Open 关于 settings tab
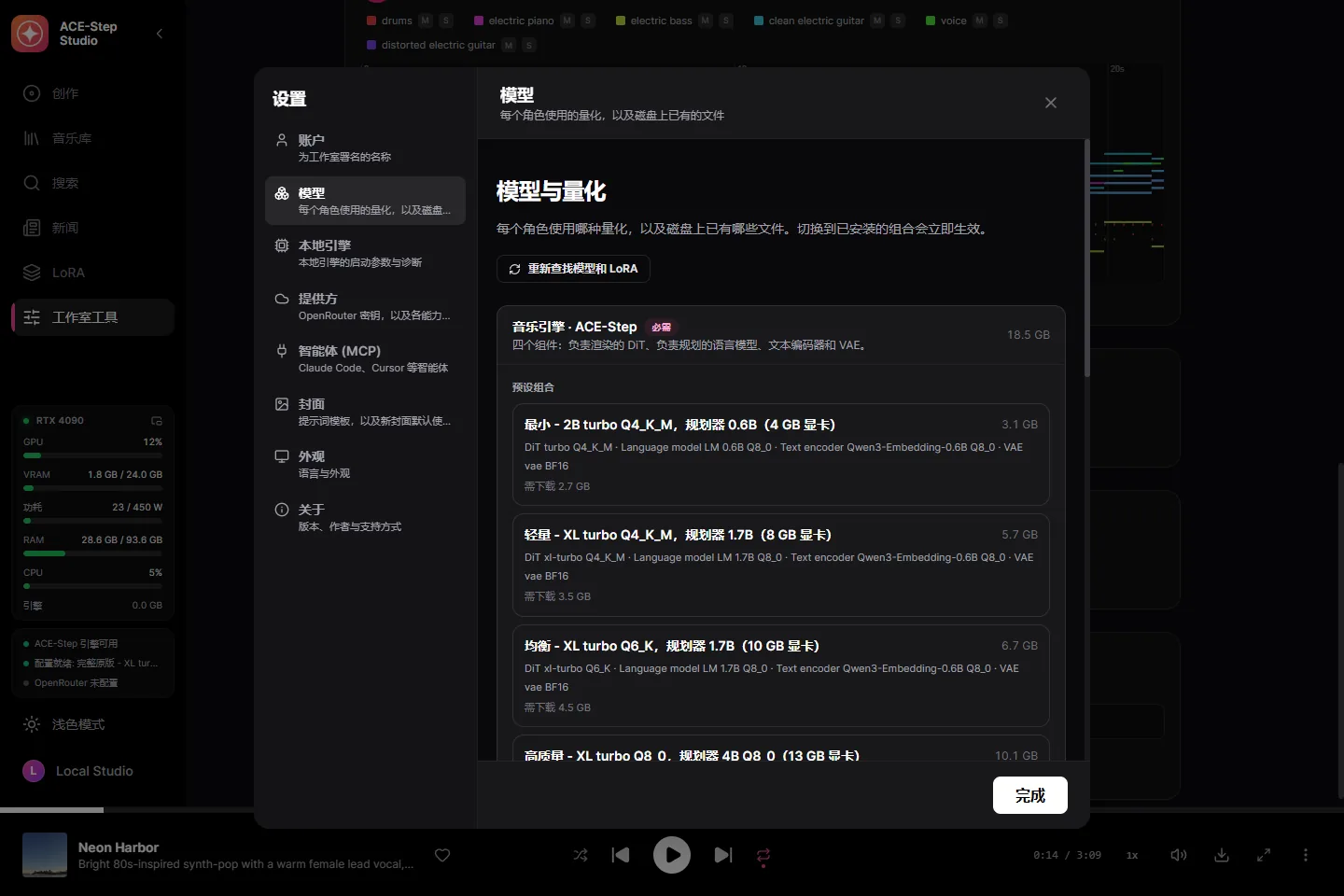The height and width of the screenshot is (896, 1344). coord(365,517)
